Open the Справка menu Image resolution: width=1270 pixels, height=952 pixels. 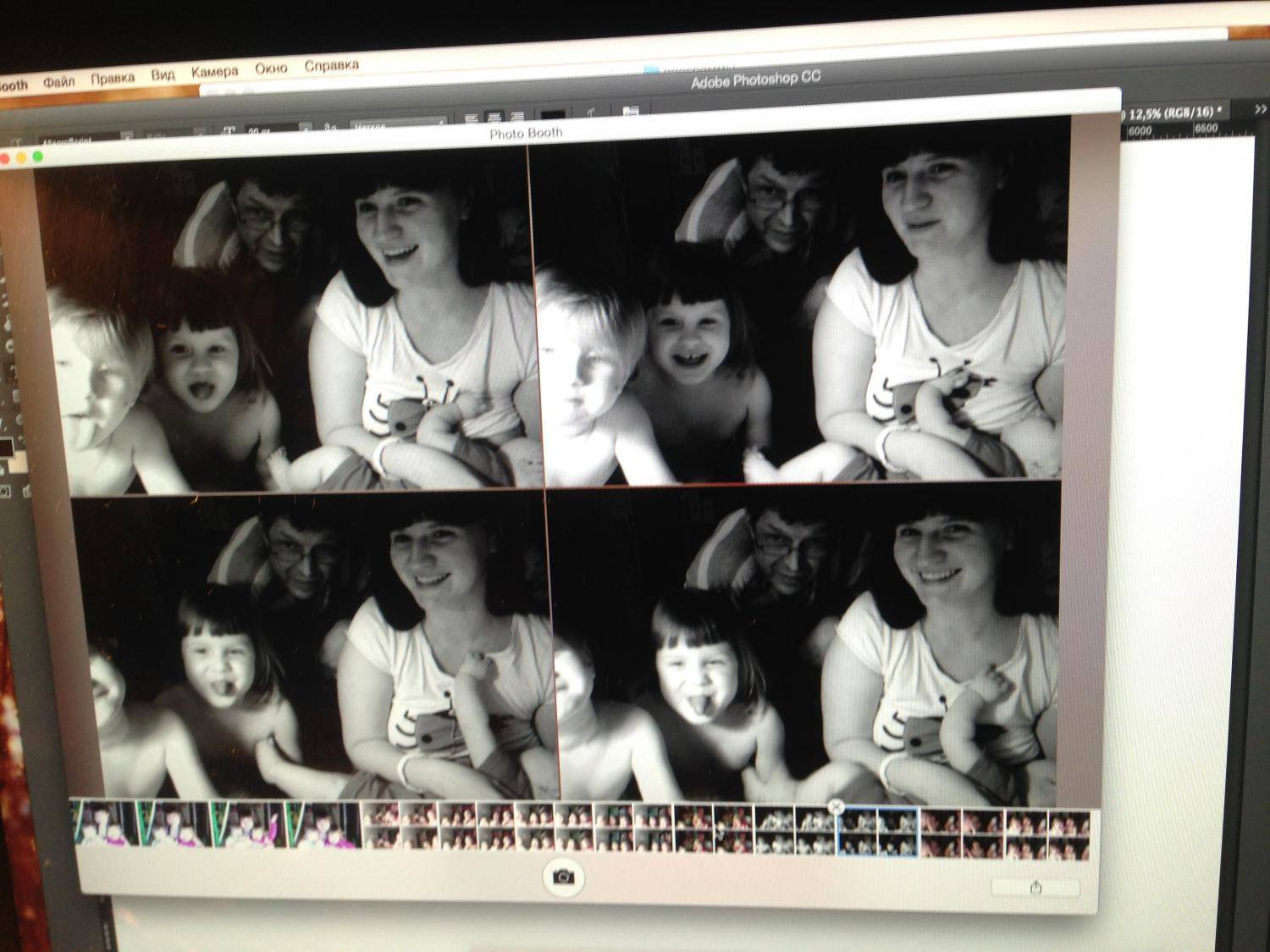coord(331,65)
